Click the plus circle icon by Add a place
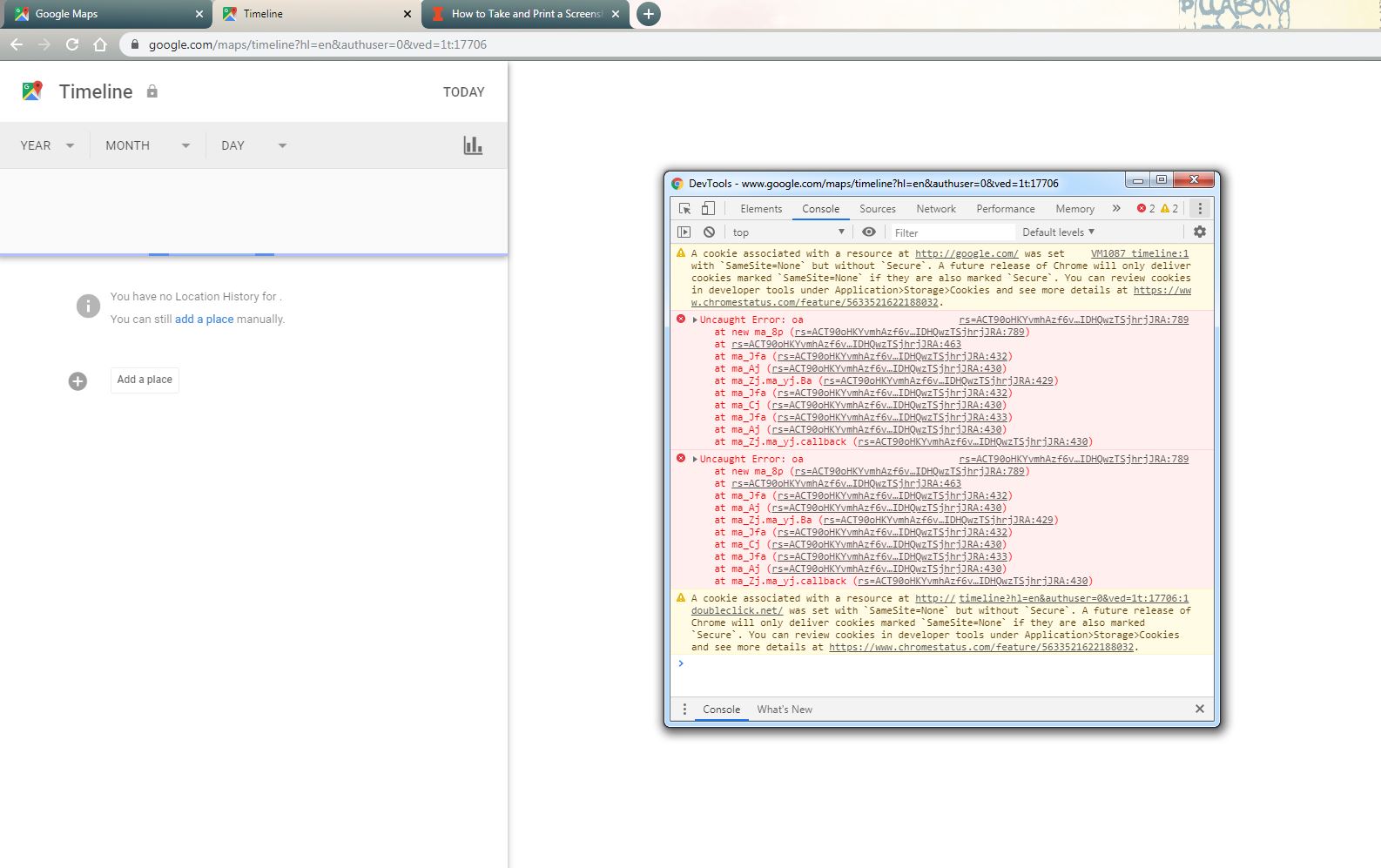The width and height of the screenshot is (1381, 868). click(77, 381)
